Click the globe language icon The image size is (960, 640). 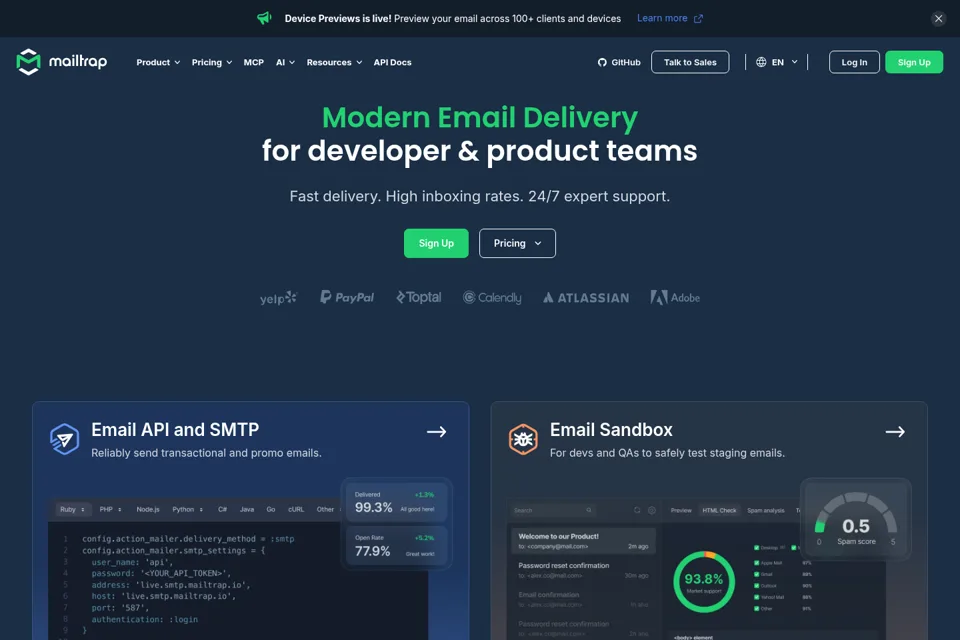pos(761,62)
